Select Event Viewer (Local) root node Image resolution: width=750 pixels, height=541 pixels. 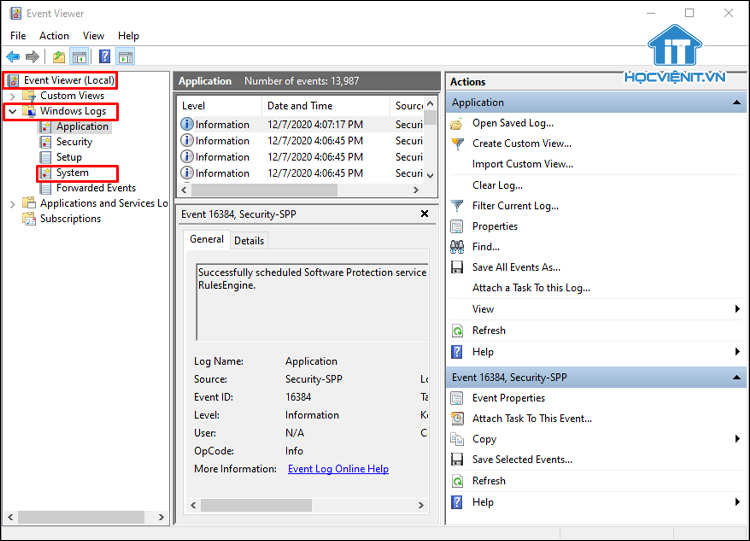pyautogui.click(x=69, y=80)
